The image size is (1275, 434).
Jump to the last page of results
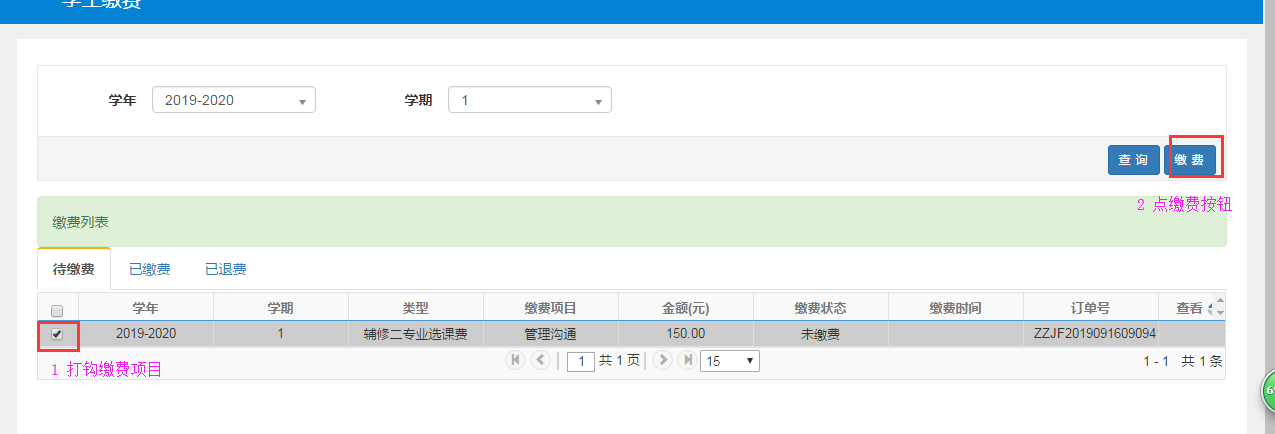click(687, 360)
